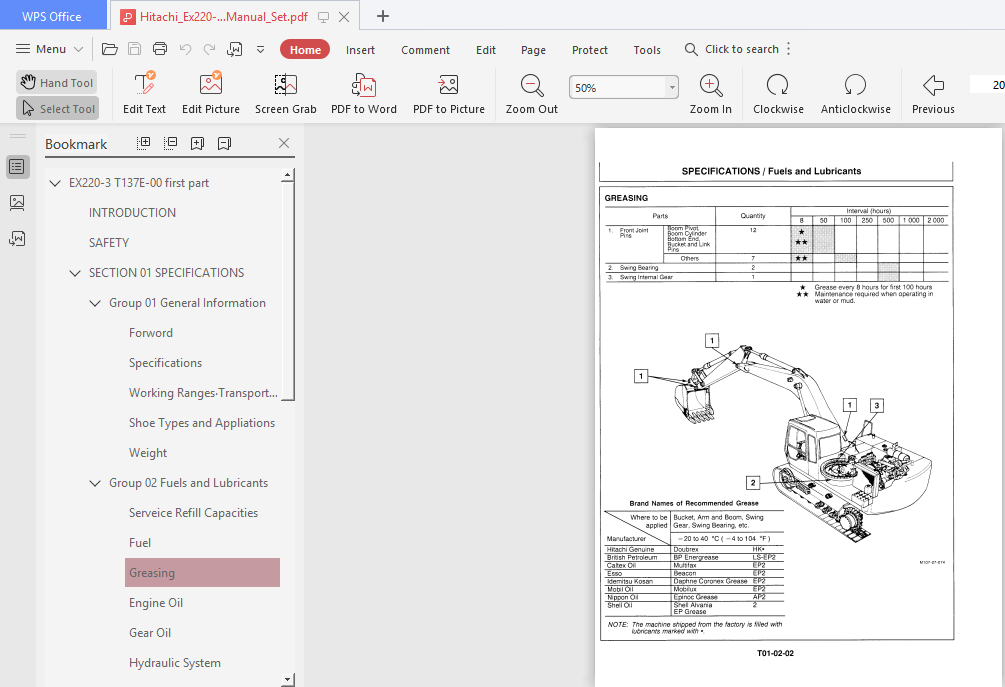Click the Click to search box
The height and width of the screenshot is (687, 1005).
coord(732,49)
